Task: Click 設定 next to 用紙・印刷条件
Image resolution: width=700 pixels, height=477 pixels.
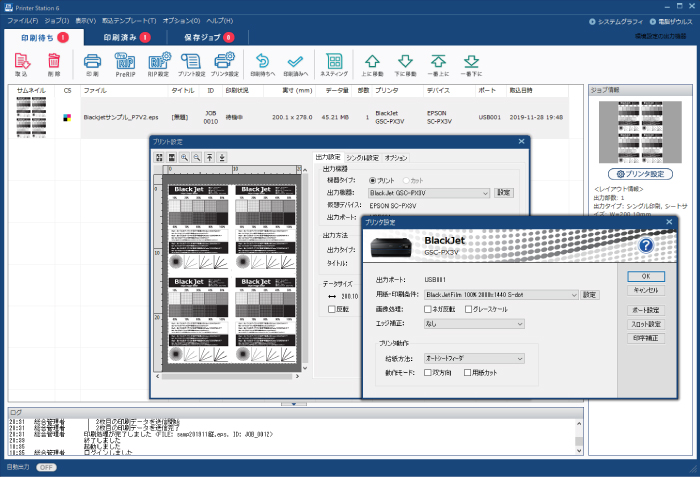Action: pyautogui.click(x=589, y=295)
